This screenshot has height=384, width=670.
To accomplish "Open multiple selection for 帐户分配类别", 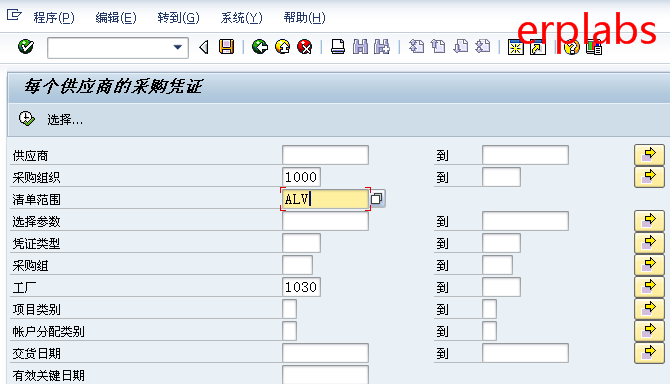I will pyautogui.click(x=649, y=331).
